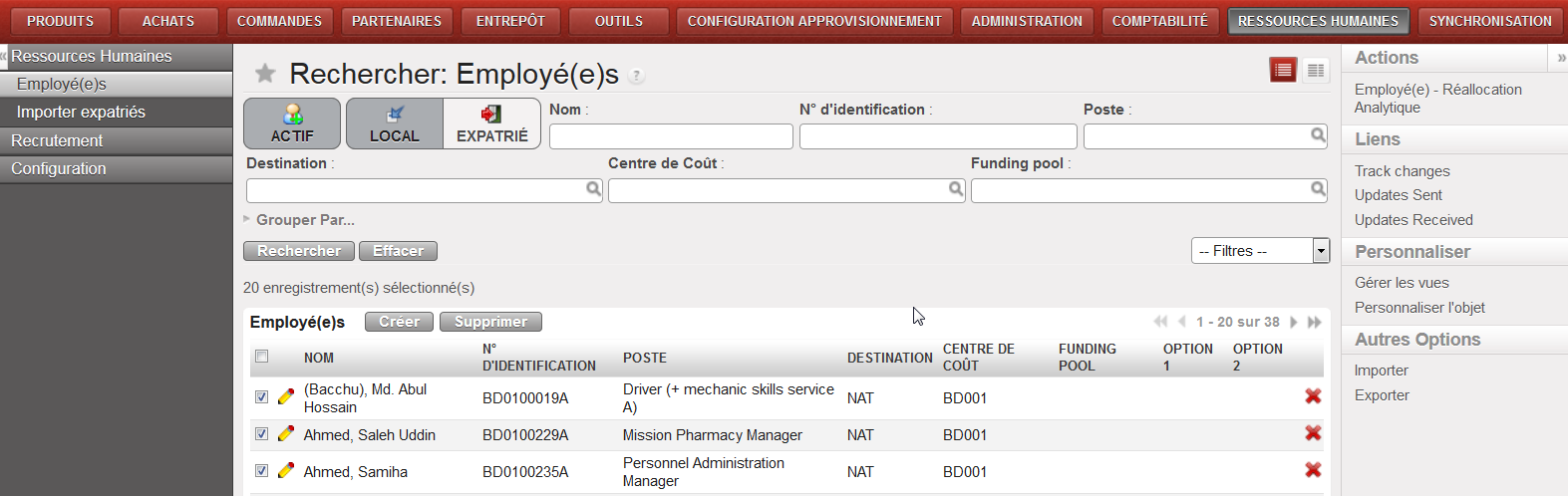Open the Filtres dropdown
Viewport: 1568px width, 496px height.
point(1260,251)
